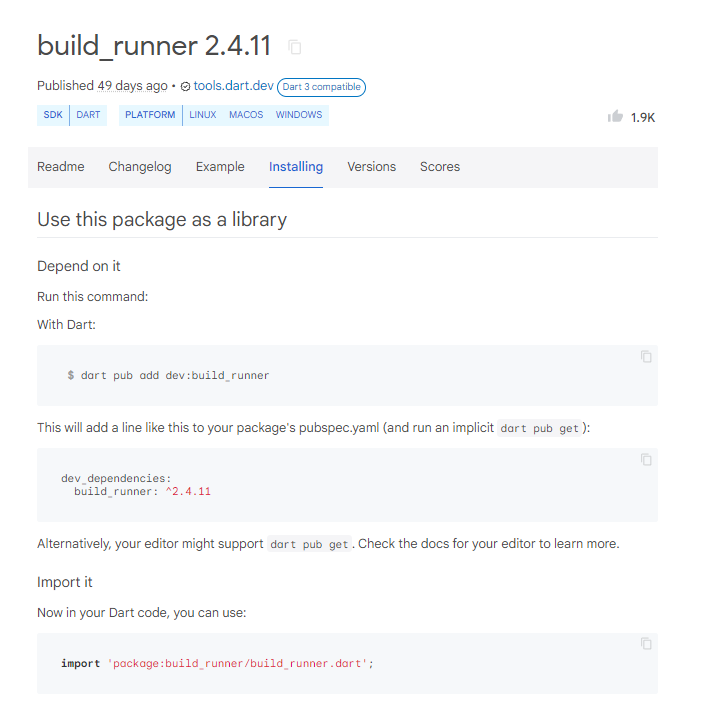This screenshot has height=727, width=703.
Task: Click 'dart pub get' in Alternatively sentence
Action: 309,544
